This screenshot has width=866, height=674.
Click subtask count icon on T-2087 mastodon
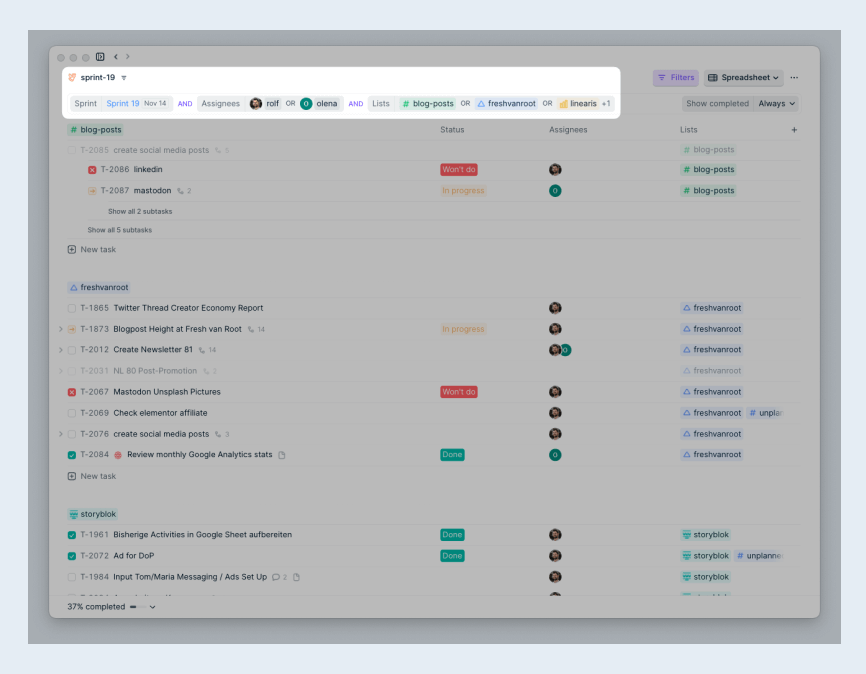pyautogui.click(x=181, y=191)
